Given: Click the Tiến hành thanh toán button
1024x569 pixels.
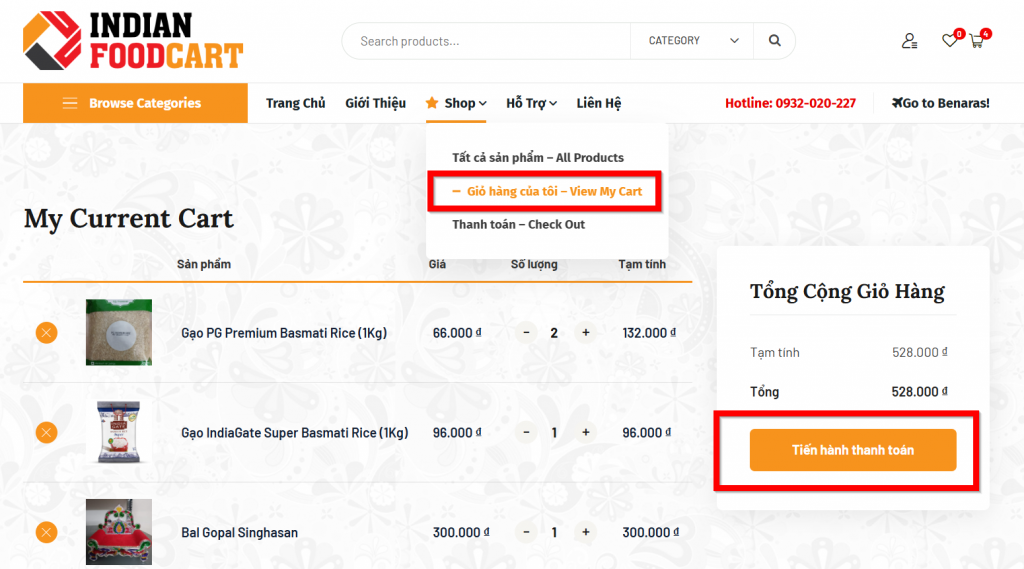Looking at the screenshot, I should (x=853, y=449).
